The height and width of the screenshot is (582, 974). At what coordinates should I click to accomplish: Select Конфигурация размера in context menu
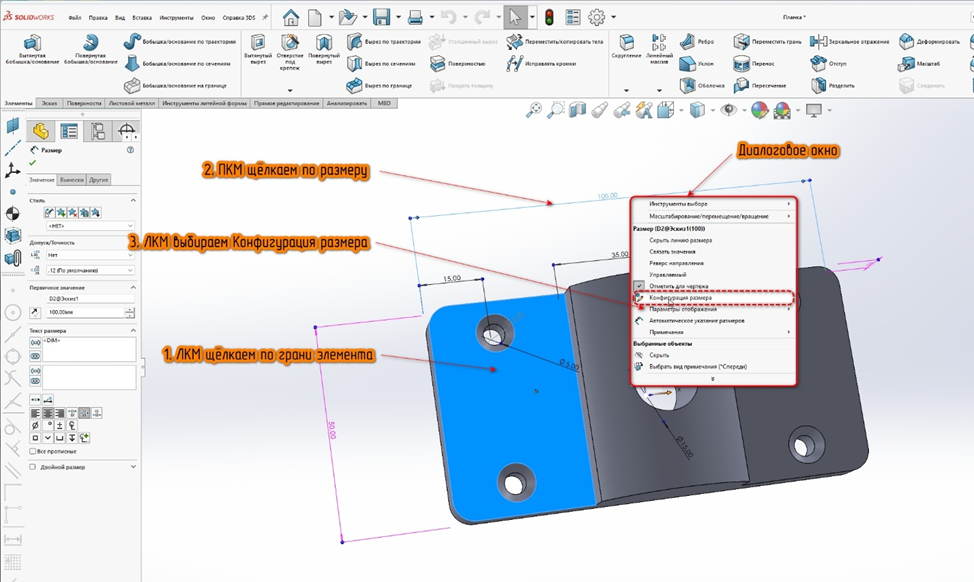pos(712,298)
